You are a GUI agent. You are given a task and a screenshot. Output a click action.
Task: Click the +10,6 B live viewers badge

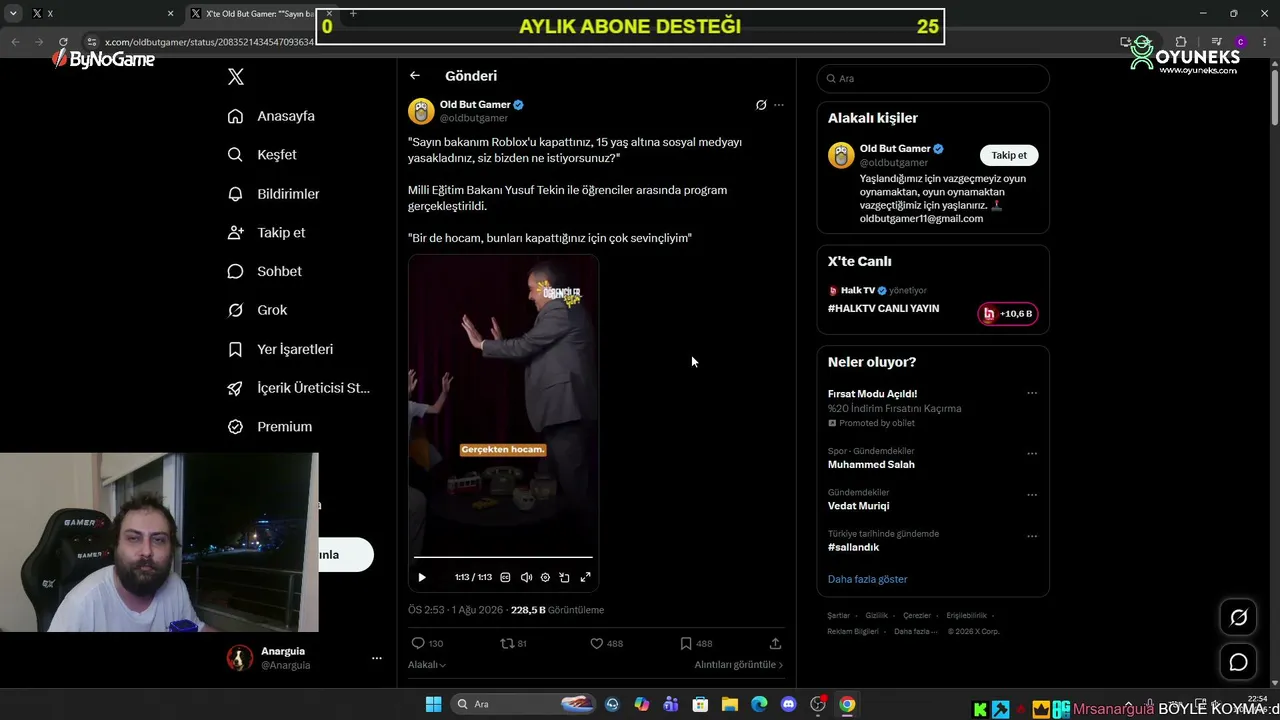(1008, 314)
